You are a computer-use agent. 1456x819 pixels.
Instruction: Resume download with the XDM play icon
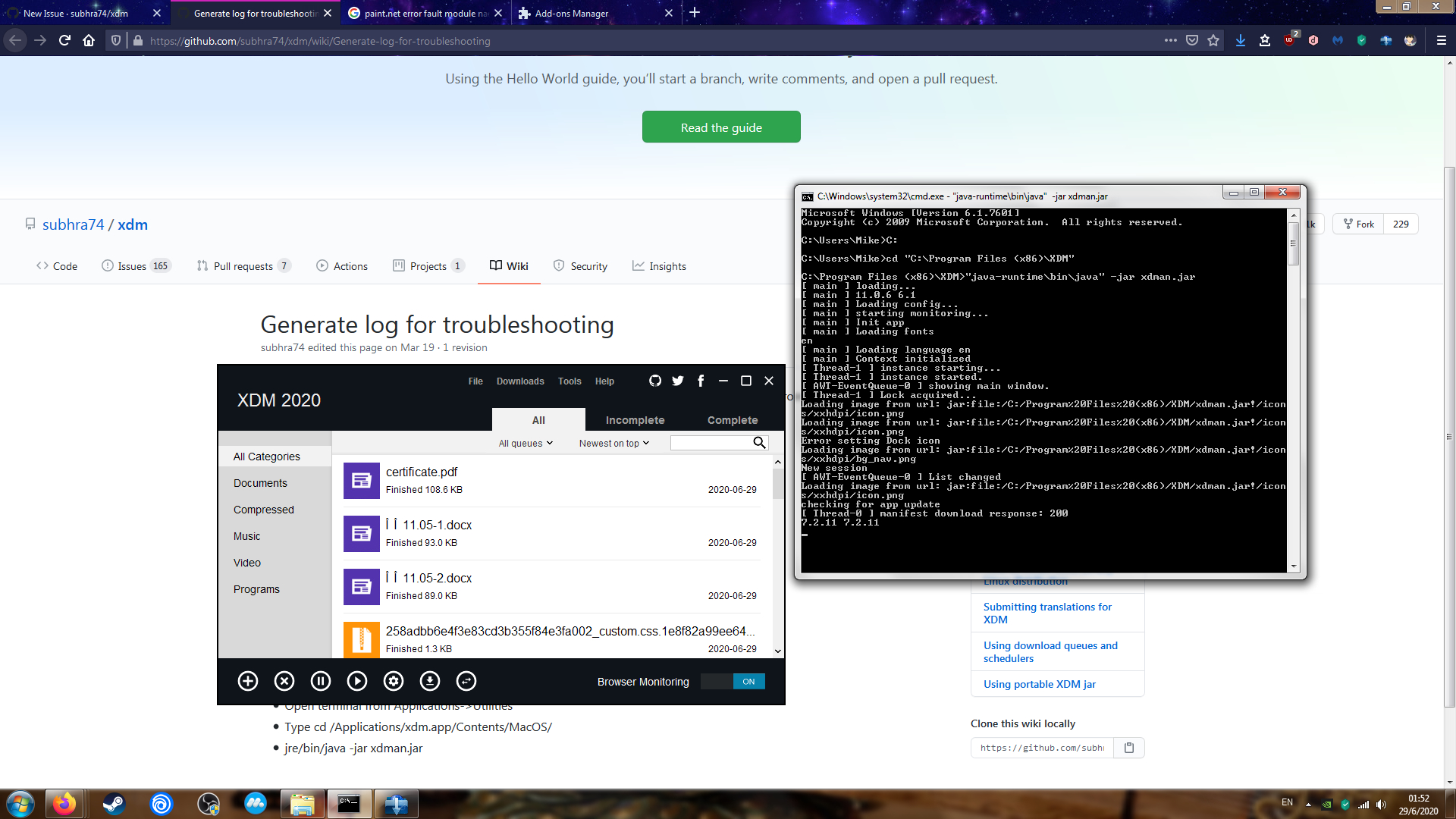pyautogui.click(x=357, y=681)
